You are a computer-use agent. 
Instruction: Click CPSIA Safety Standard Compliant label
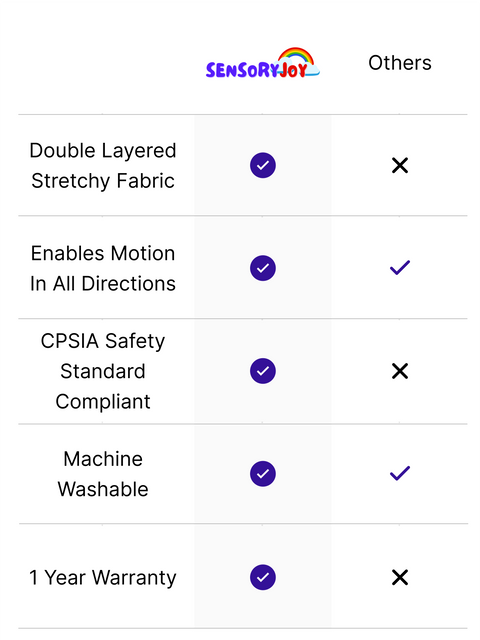tap(103, 371)
